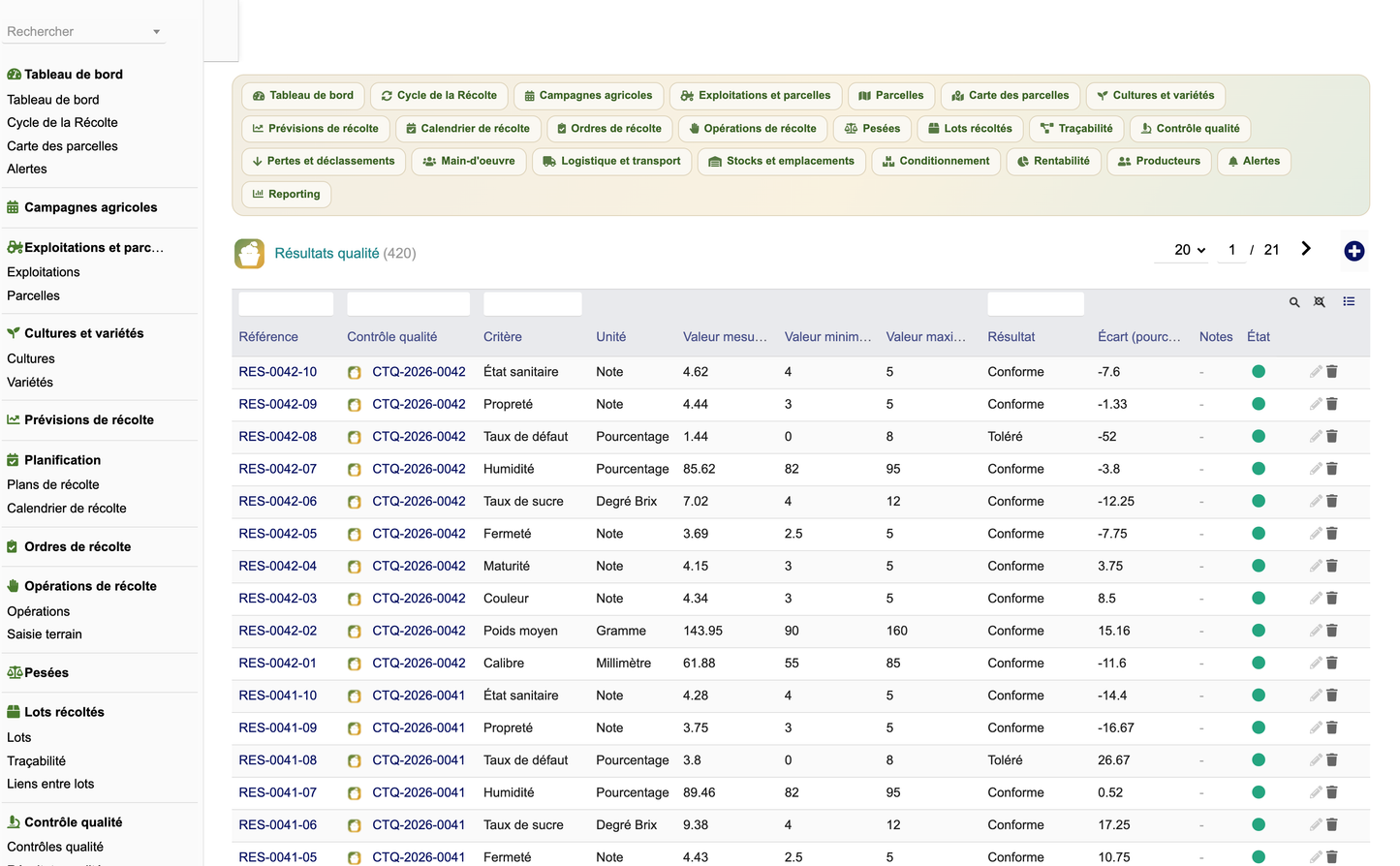Delete row RES-0041-09 with trash icon
This screenshot has height=866, width=1400.
click(1332, 727)
